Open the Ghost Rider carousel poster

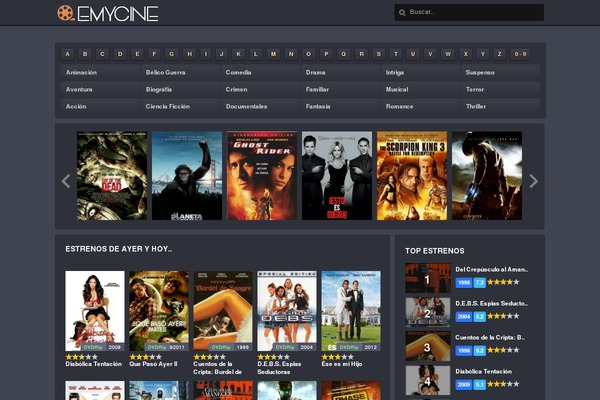click(262, 176)
